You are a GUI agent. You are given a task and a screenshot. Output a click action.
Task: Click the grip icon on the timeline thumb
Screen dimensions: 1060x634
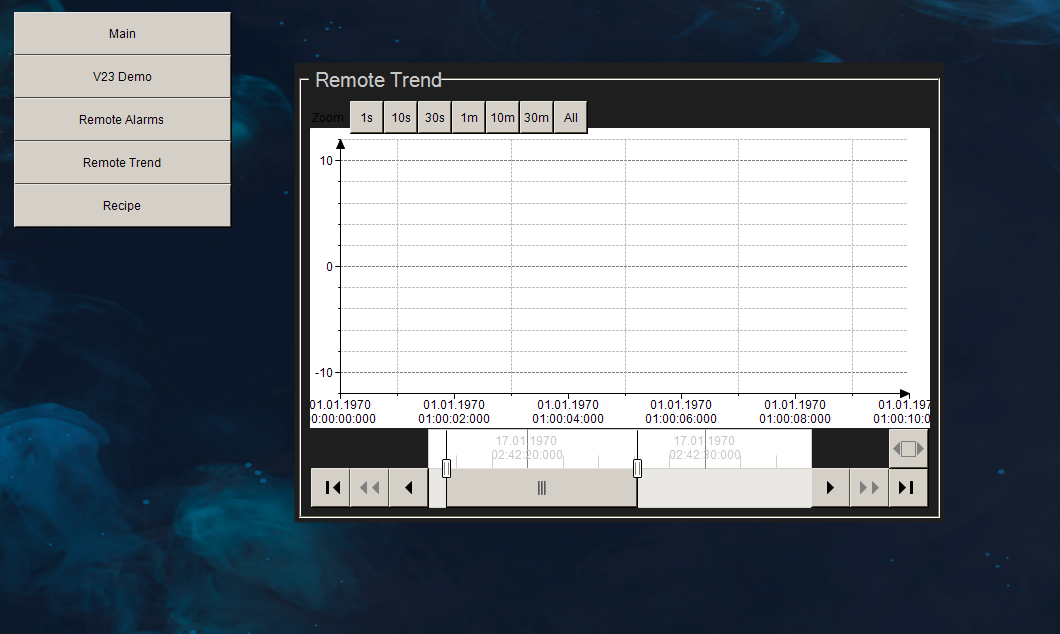[541, 487]
